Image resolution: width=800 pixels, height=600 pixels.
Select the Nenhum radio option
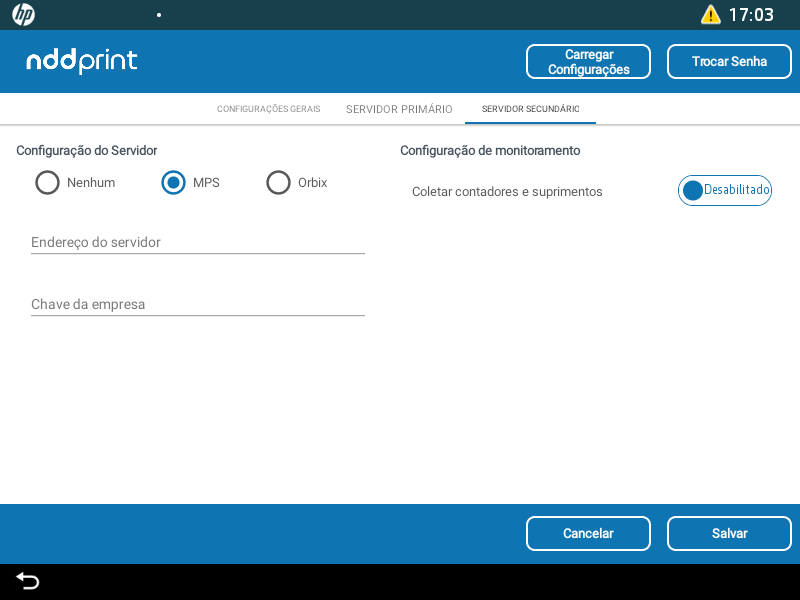point(47,183)
